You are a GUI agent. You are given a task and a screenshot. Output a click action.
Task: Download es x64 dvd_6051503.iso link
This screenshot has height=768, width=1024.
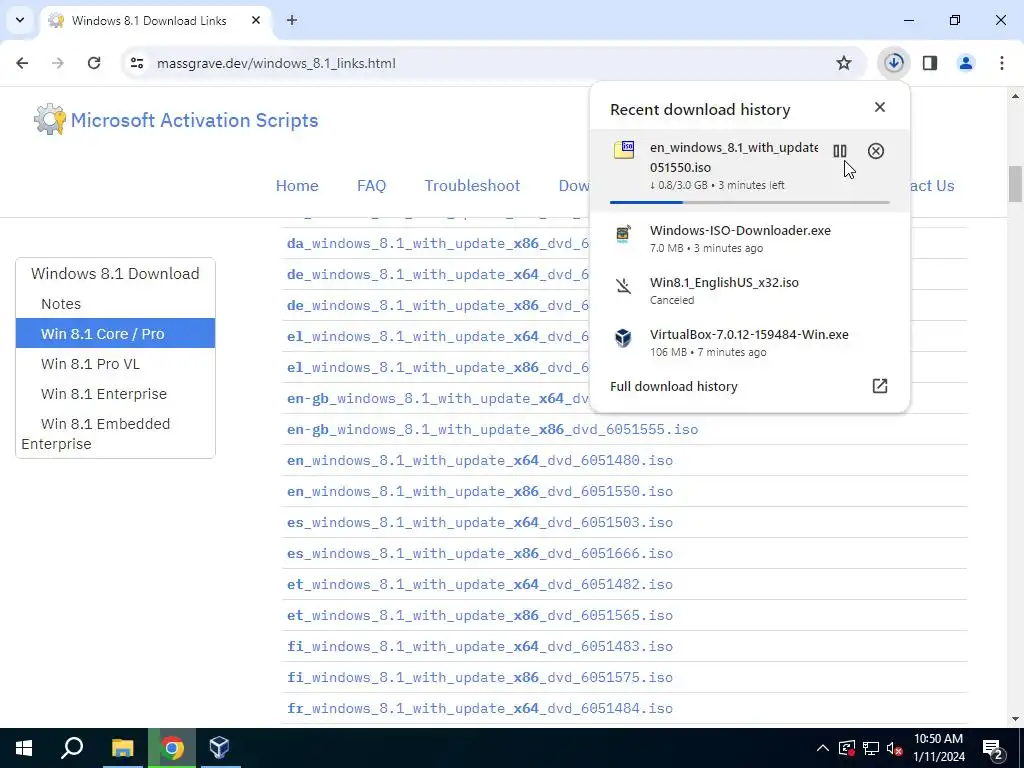(480, 522)
